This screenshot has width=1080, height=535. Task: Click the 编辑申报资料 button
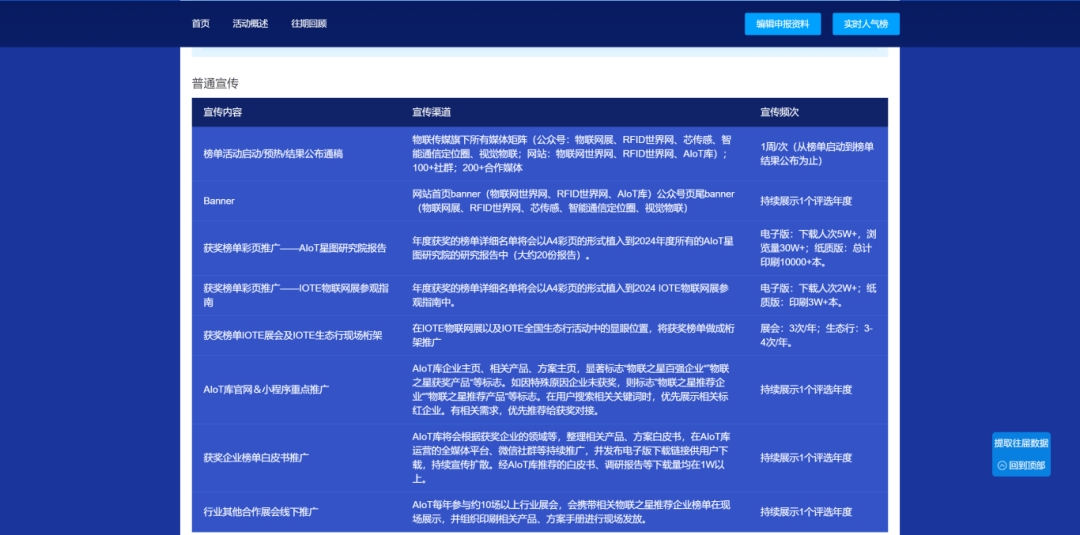[x=783, y=24]
